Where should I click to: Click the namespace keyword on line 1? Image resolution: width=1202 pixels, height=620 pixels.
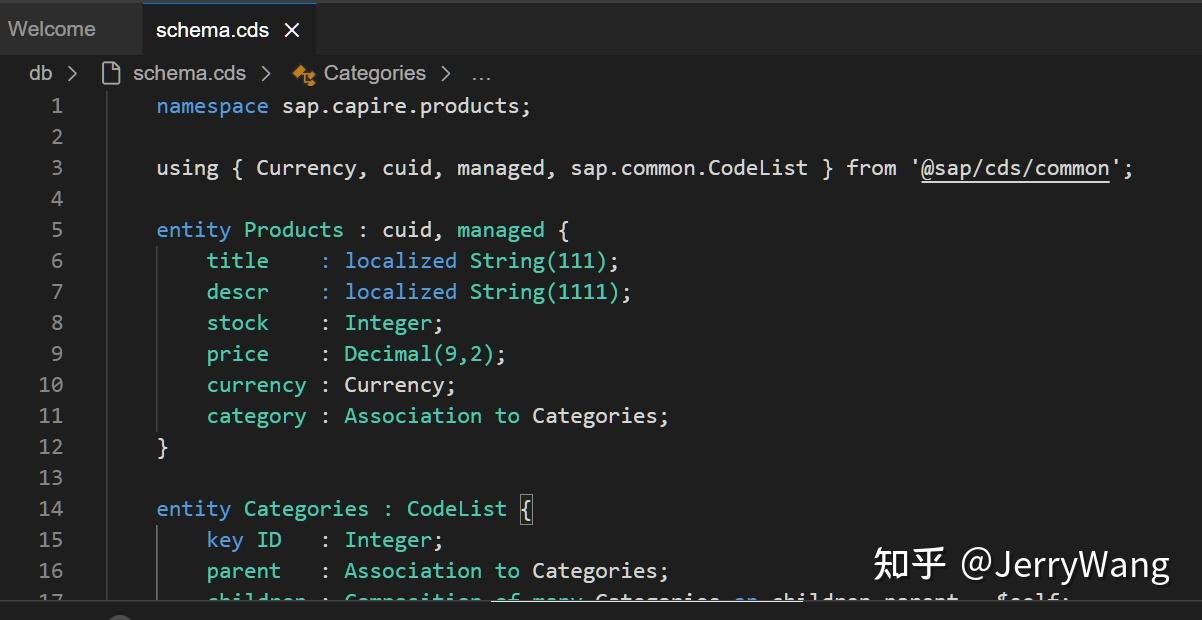coord(212,106)
